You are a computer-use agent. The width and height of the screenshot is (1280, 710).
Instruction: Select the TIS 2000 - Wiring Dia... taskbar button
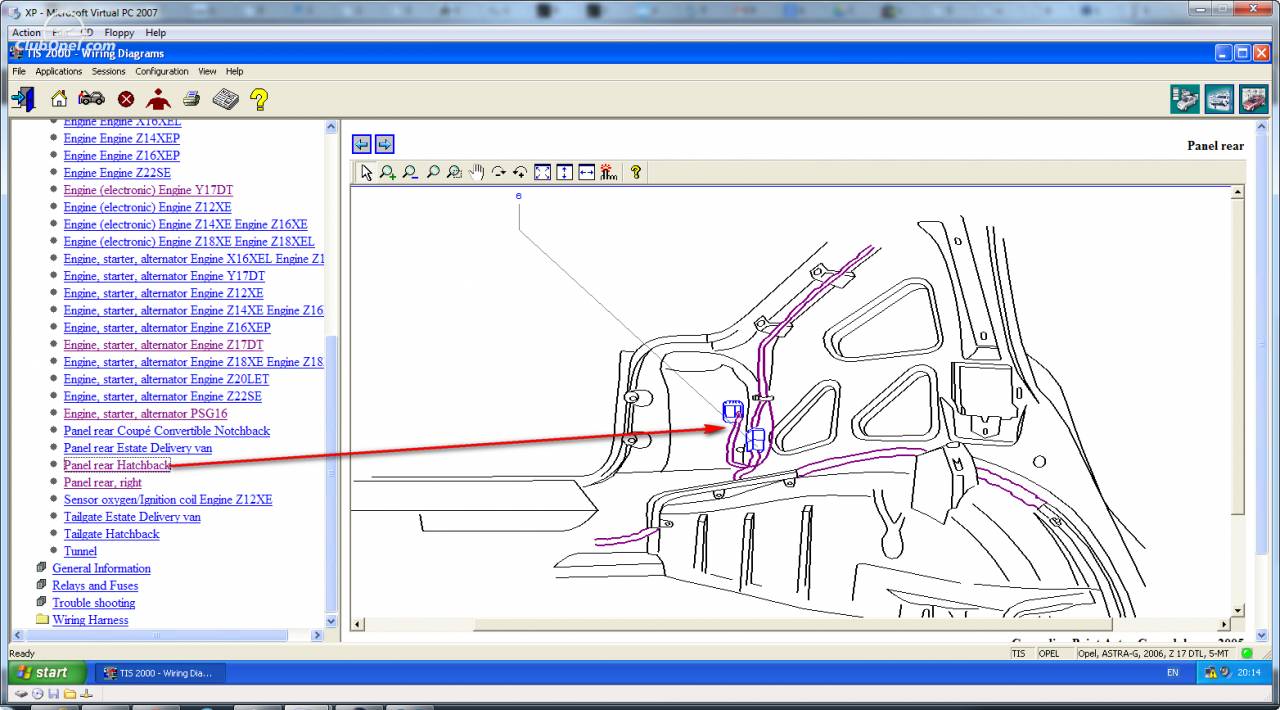pyautogui.click(x=160, y=673)
